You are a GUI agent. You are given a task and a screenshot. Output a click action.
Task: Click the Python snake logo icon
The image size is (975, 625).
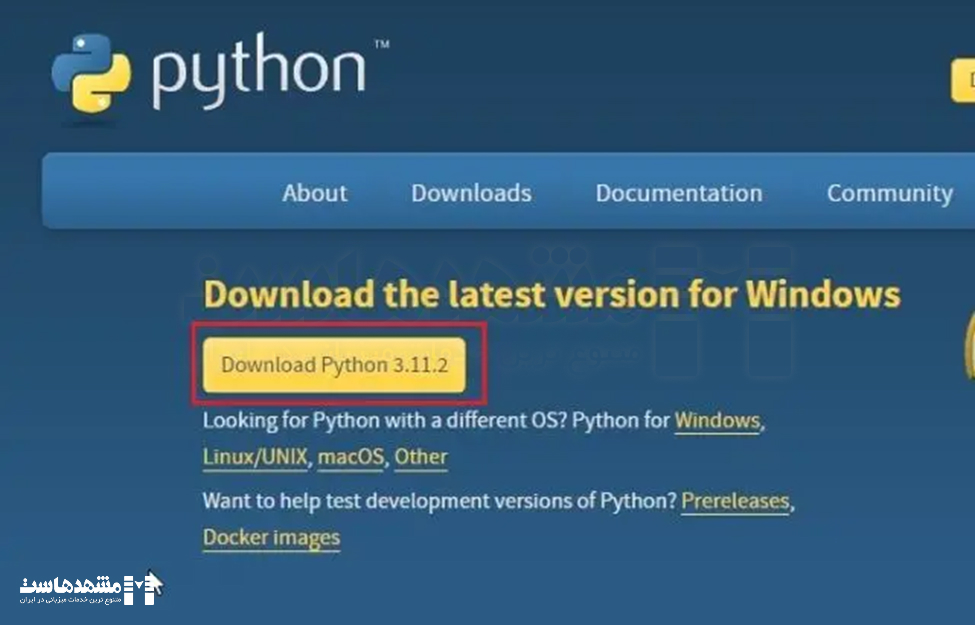coord(91,73)
